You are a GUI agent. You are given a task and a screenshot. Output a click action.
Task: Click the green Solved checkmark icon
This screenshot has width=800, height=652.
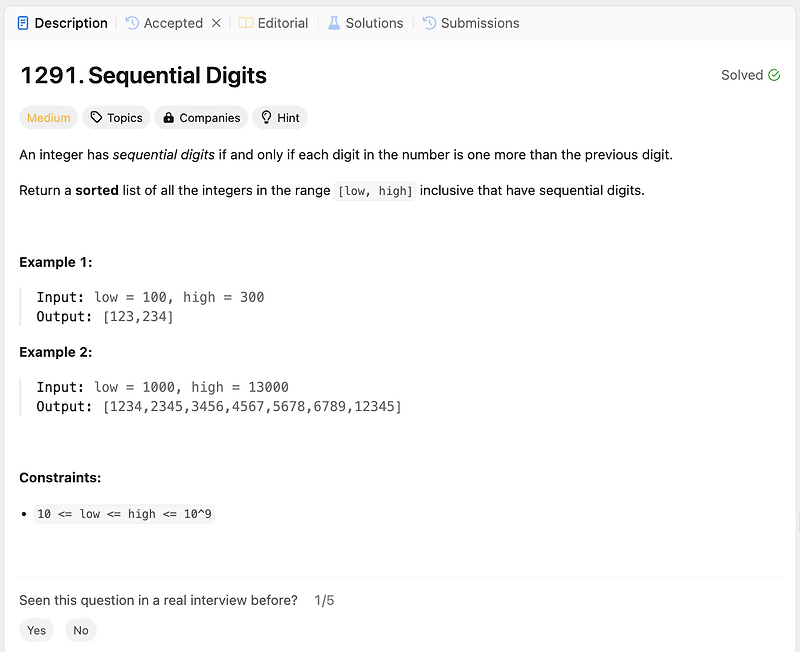[775, 74]
